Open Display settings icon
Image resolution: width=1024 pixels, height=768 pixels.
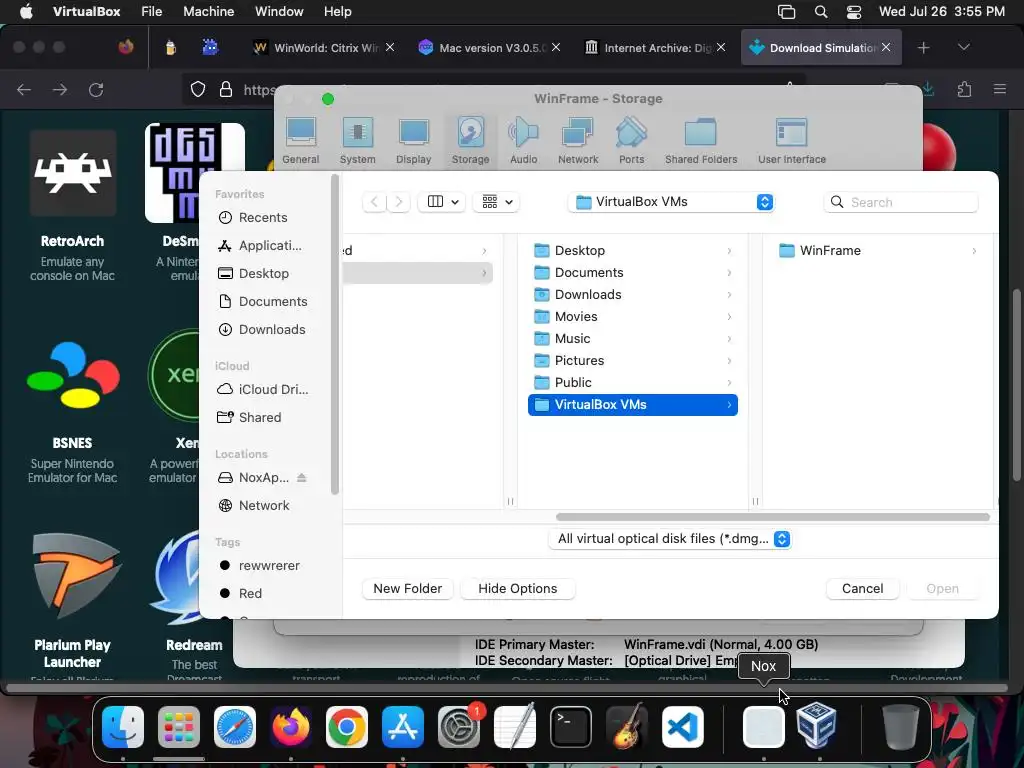(x=413, y=140)
